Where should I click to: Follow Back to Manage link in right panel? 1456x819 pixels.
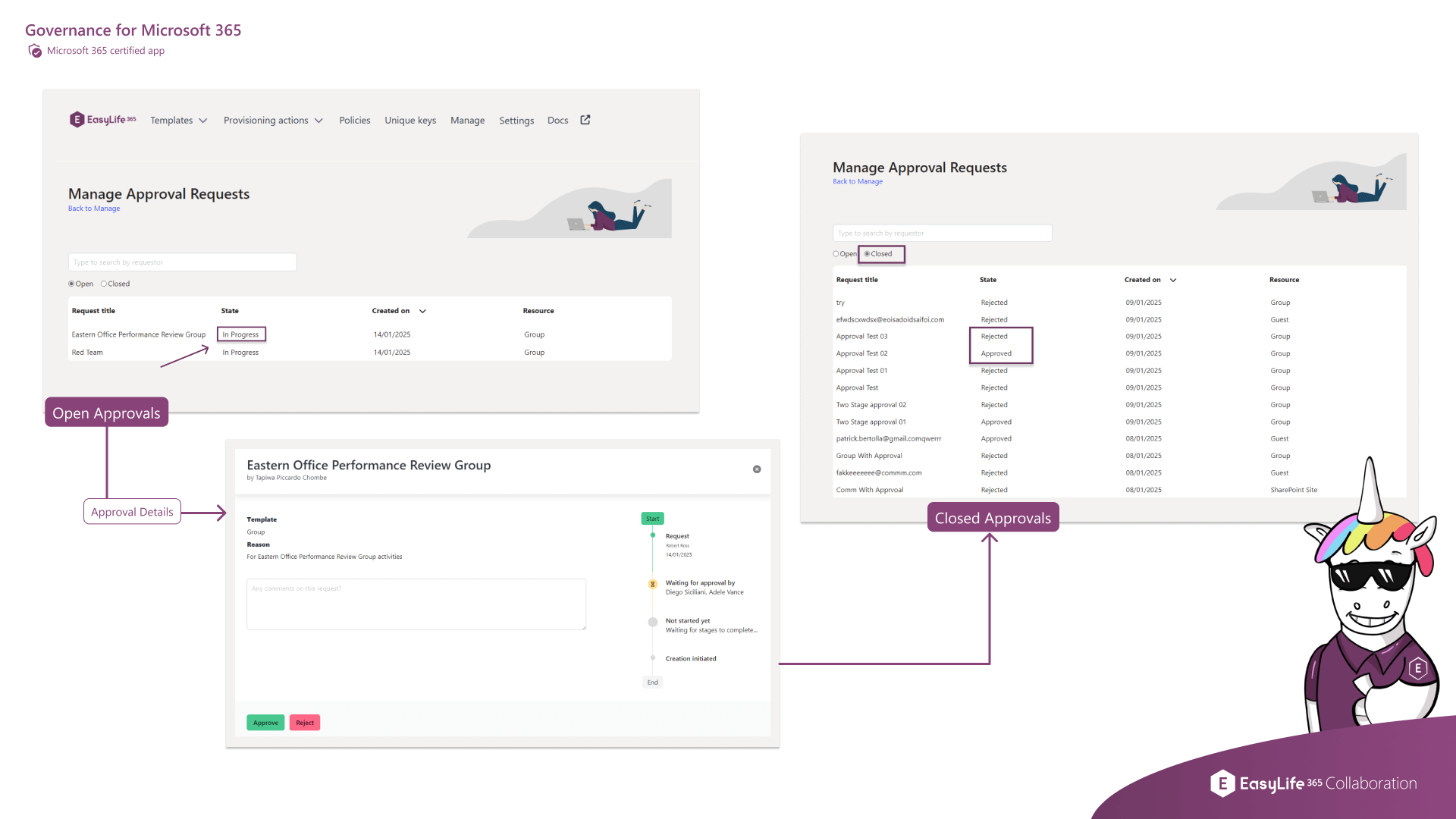858,181
